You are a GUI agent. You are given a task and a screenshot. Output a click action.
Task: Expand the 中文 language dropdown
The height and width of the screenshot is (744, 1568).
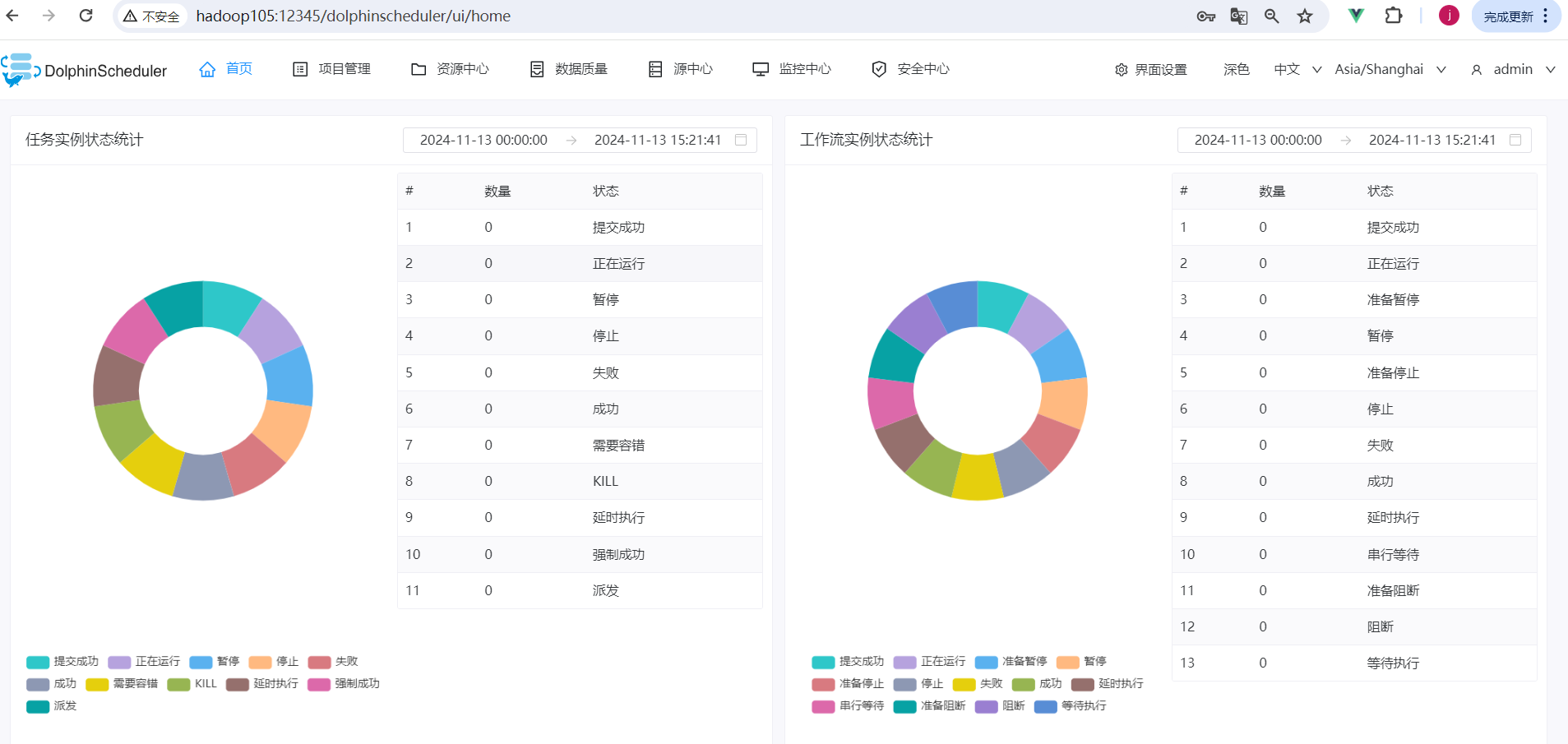(x=1297, y=70)
